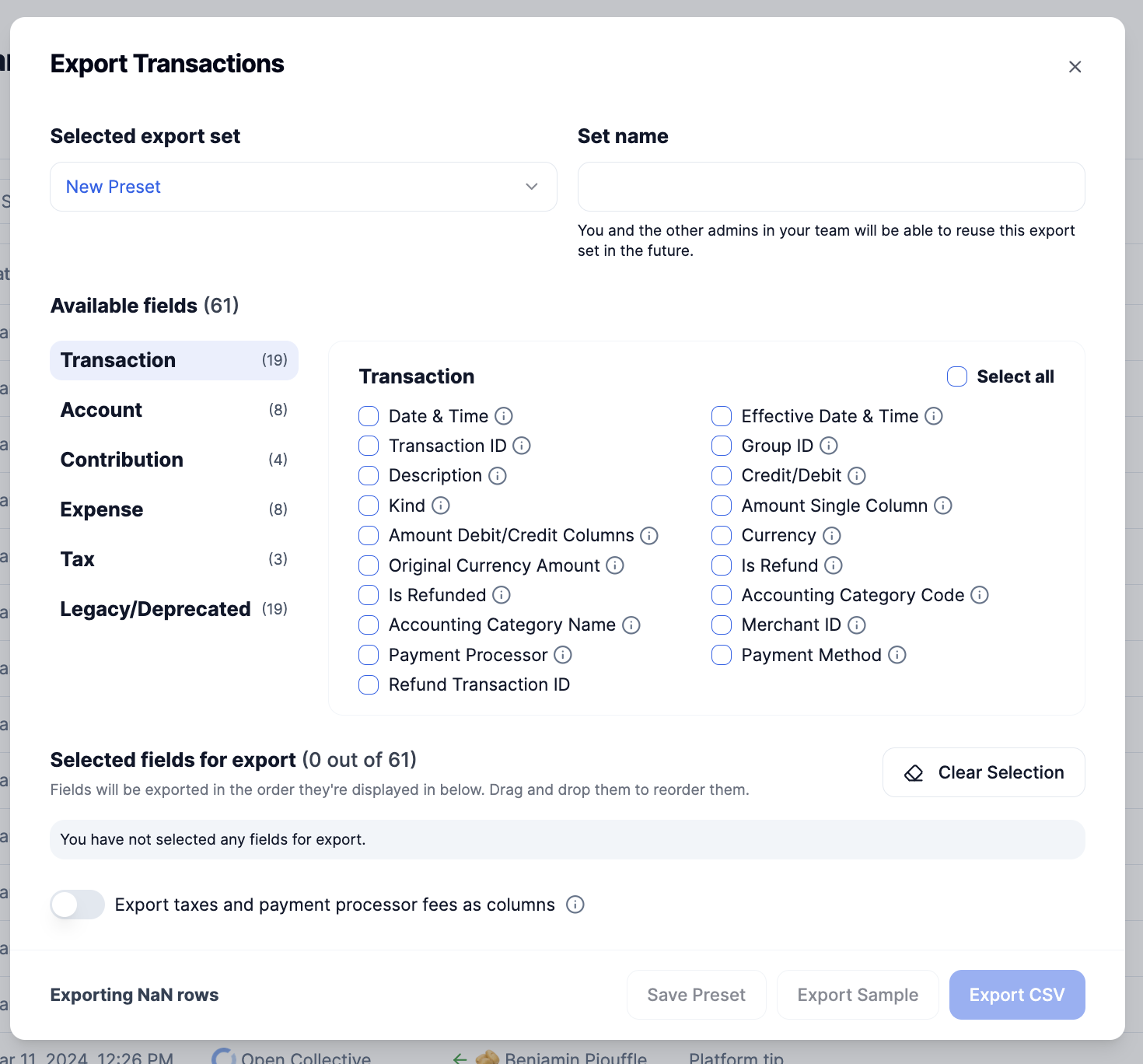
Task: Click info icon next to Currency
Action: 832,536
